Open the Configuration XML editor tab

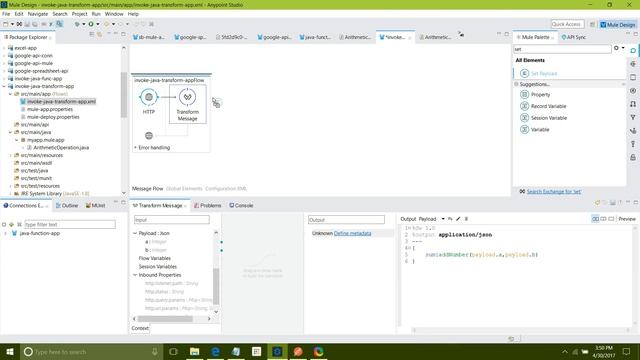[226, 189]
